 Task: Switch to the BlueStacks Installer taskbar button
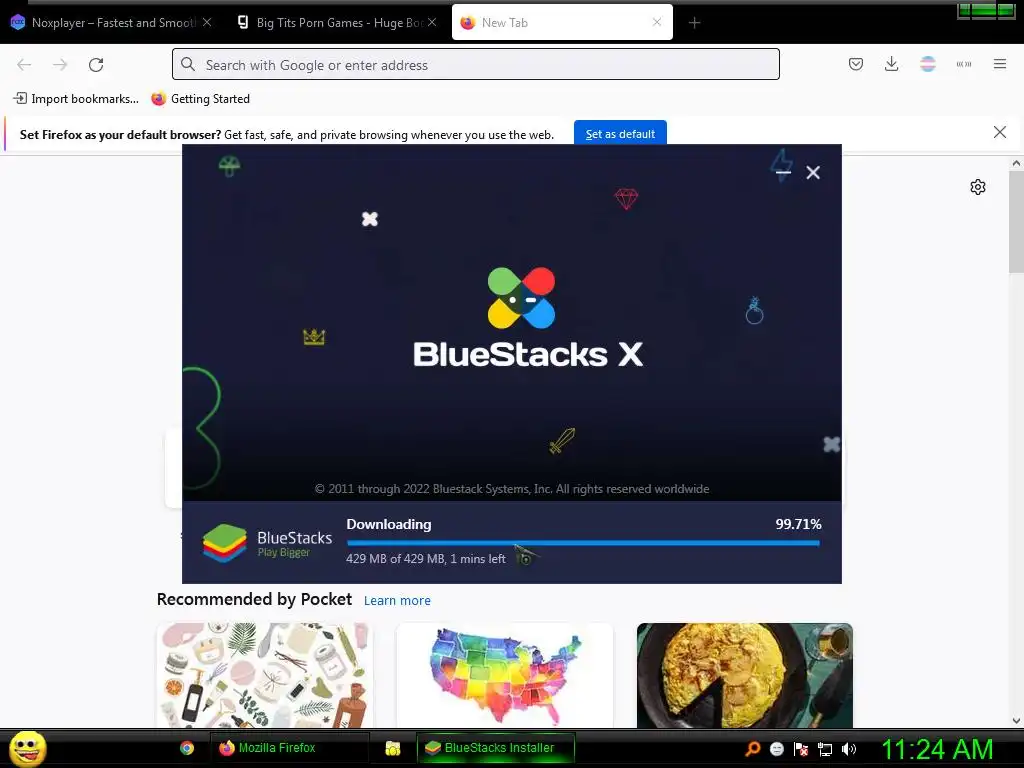[x=496, y=748]
